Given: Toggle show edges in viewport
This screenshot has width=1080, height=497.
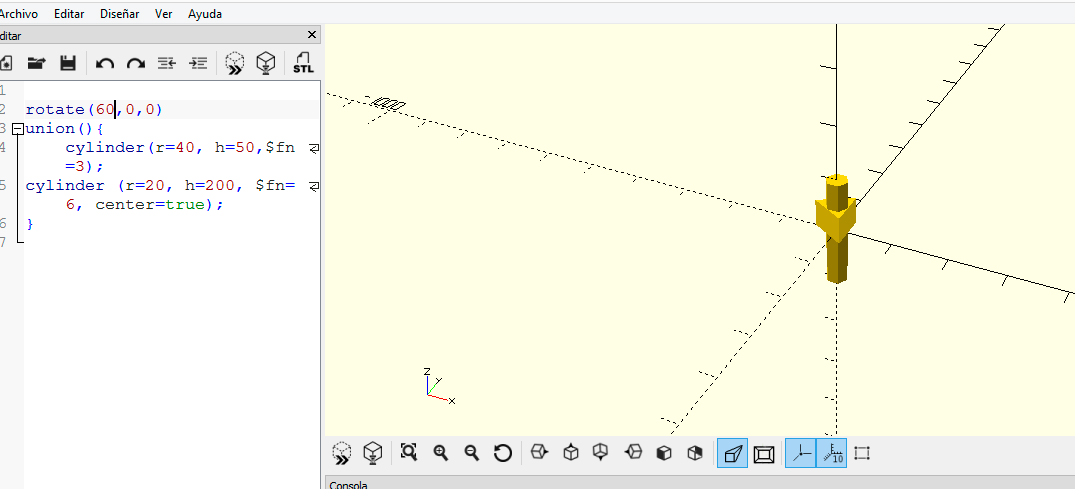Looking at the screenshot, I should [x=863, y=453].
